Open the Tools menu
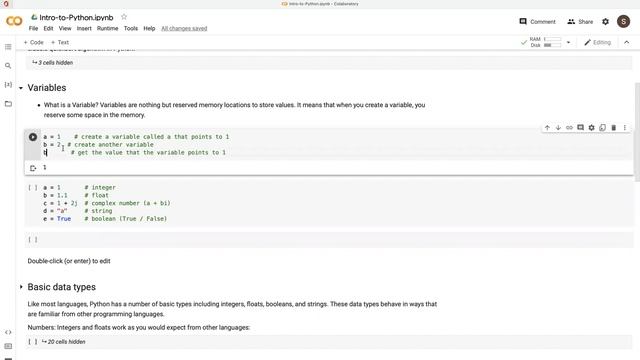 (131, 29)
